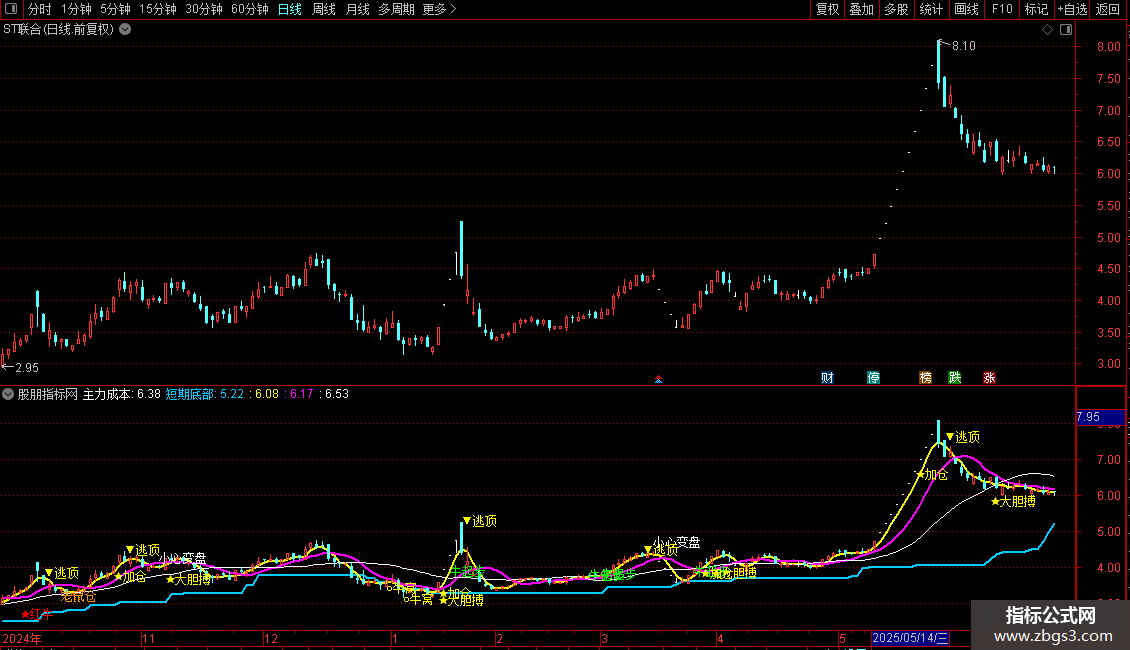Viewport: 1130px width, 650px height.
Task: Click the 停 suspension marker icon
Action: [x=873, y=378]
